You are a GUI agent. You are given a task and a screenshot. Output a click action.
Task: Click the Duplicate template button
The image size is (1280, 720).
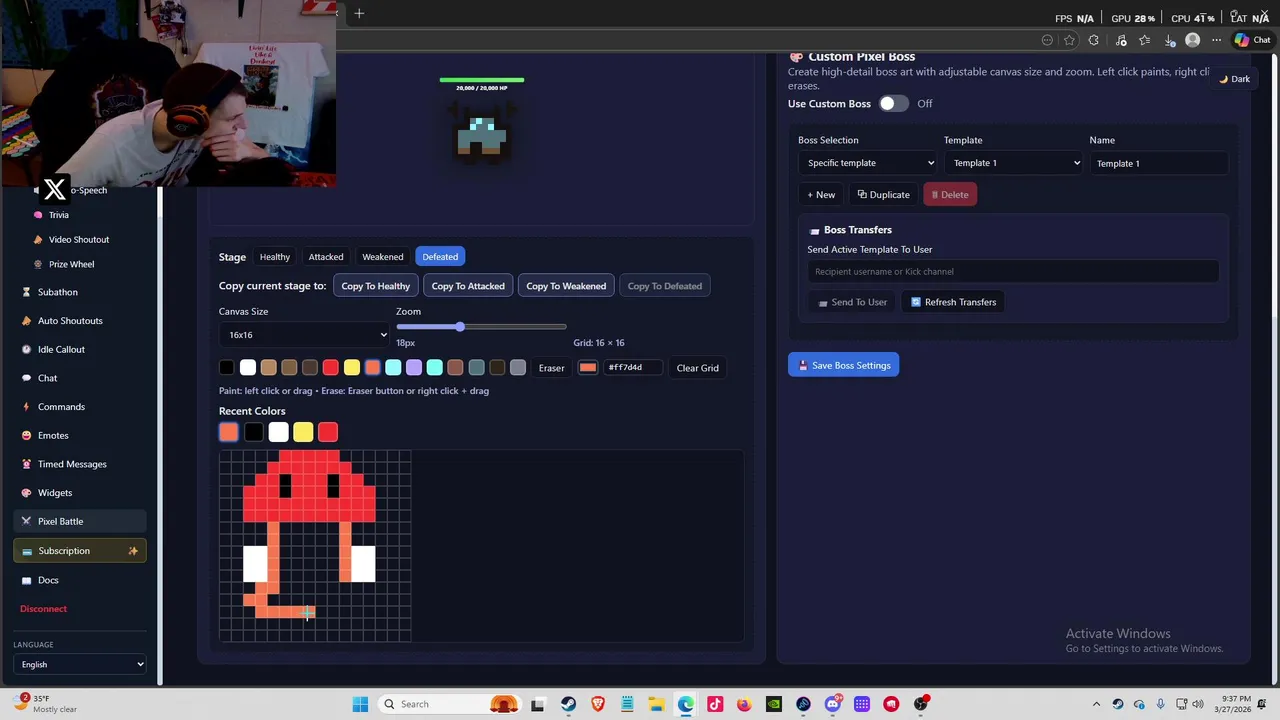[x=884, y=195]
